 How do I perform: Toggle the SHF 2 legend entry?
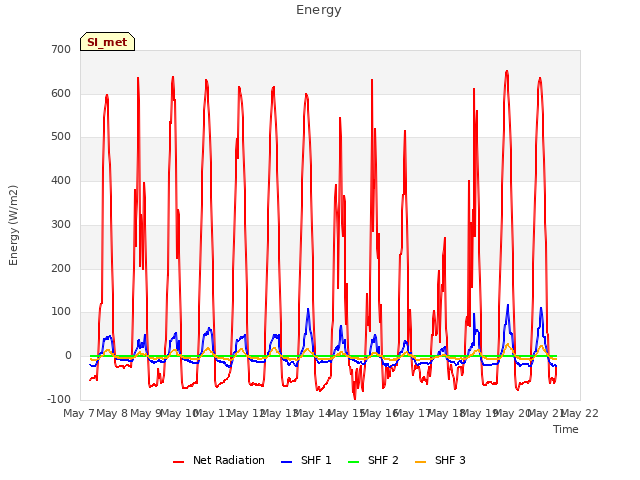pyautogui.click(x=373, y=460)
